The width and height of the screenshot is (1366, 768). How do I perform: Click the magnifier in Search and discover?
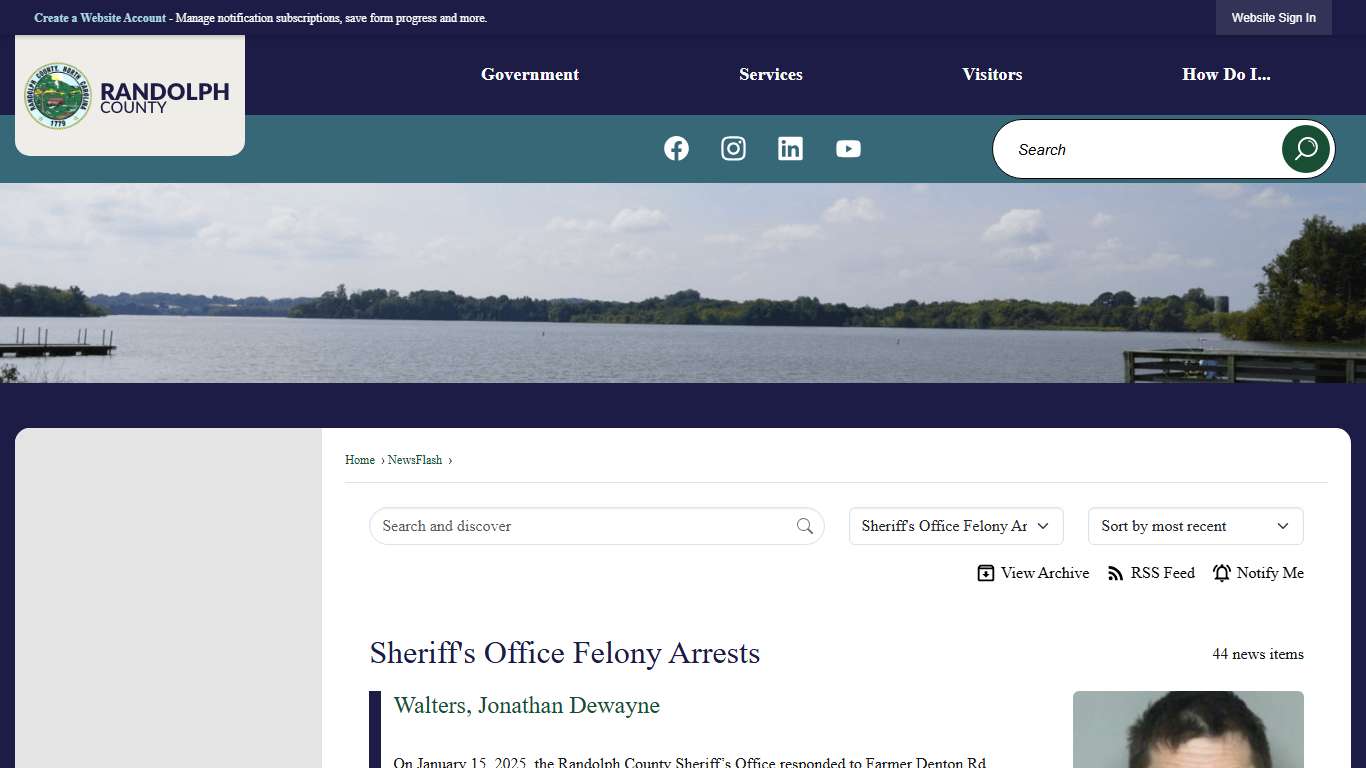point(805,526)
